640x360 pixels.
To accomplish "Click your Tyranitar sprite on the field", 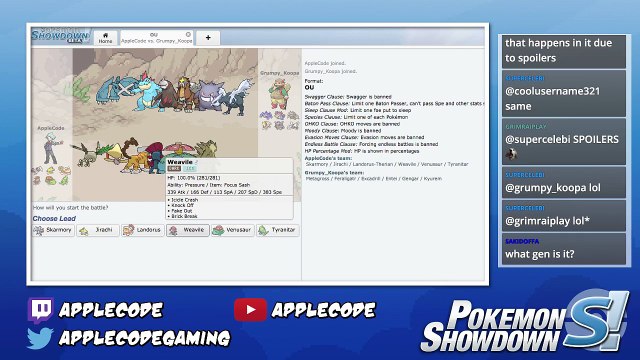I will (x=206, y=149).
